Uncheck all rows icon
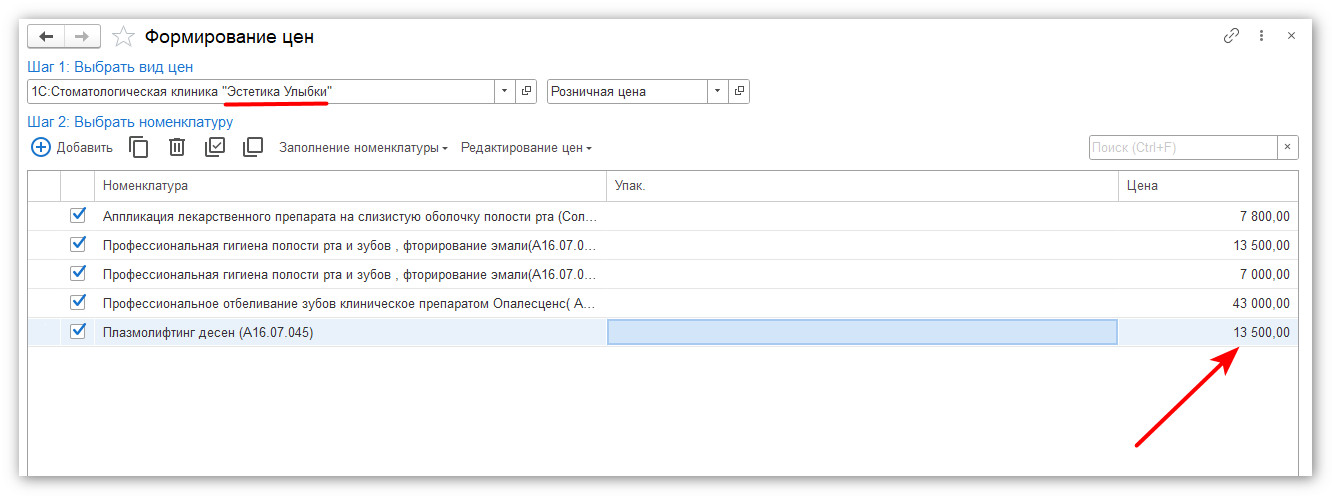Screen dimensions: 1332x496 click(x=253, y=147)
